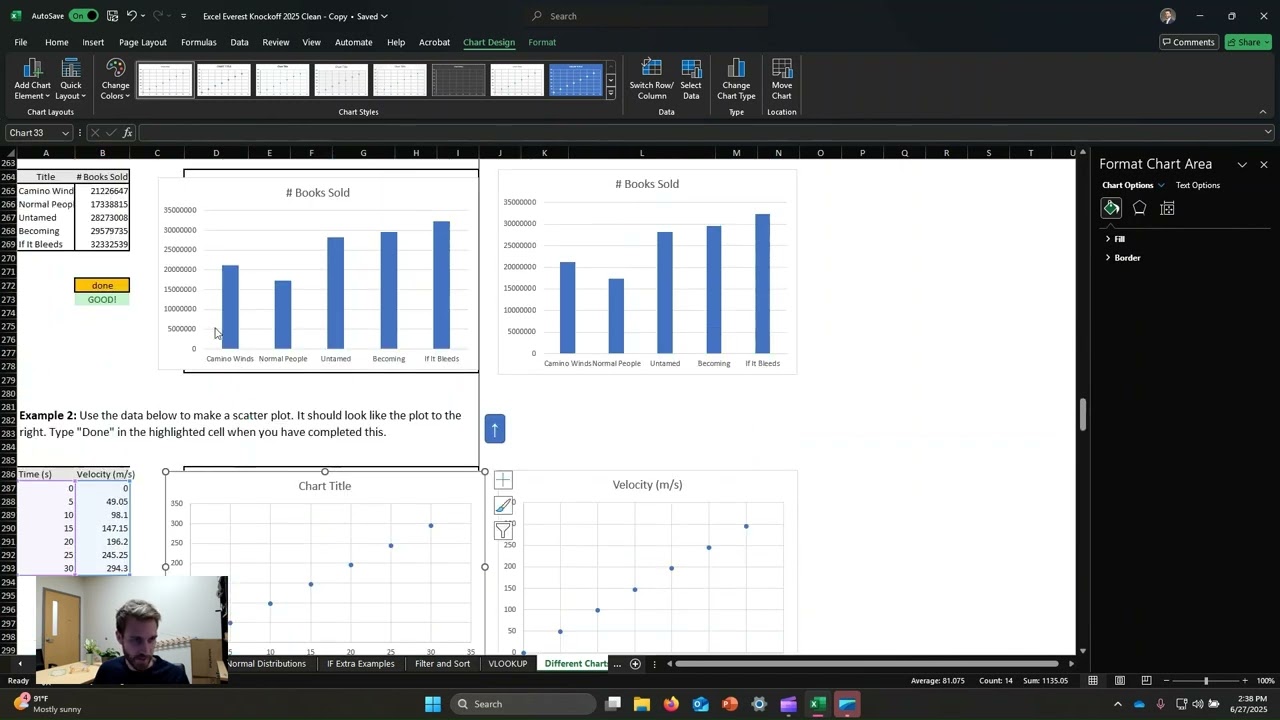This screenshot has height=720, width=1280.
Task: Select the dark chart style thumbnail
Action: (458, 80)
